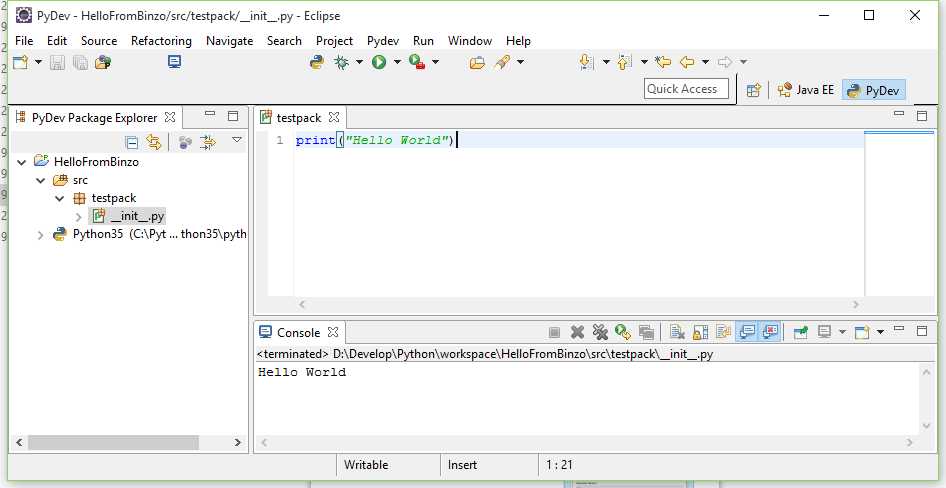Open the Navigate menu

pos(229,40)
